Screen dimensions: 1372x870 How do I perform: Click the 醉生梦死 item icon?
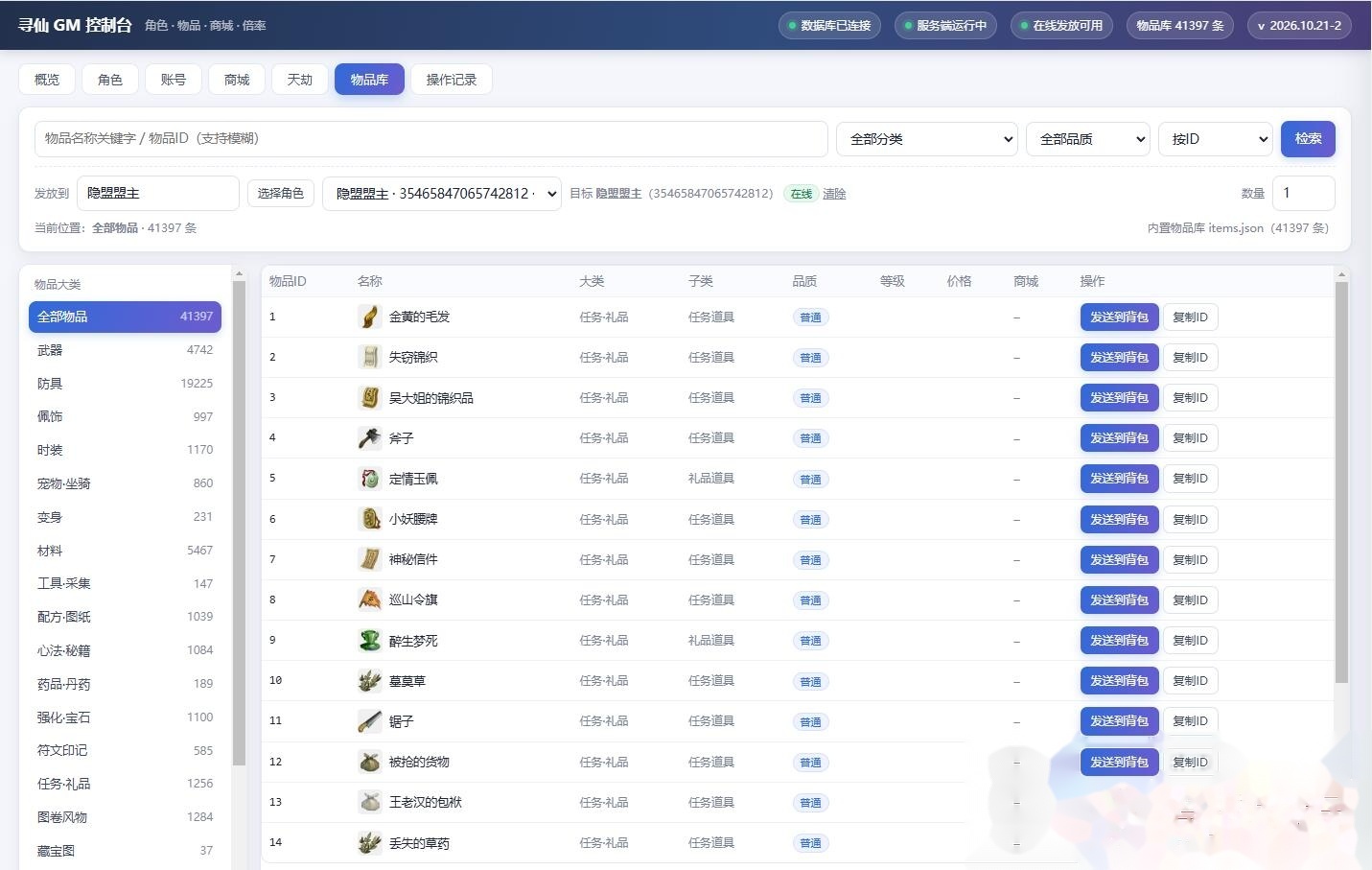[x=369, y=640]
